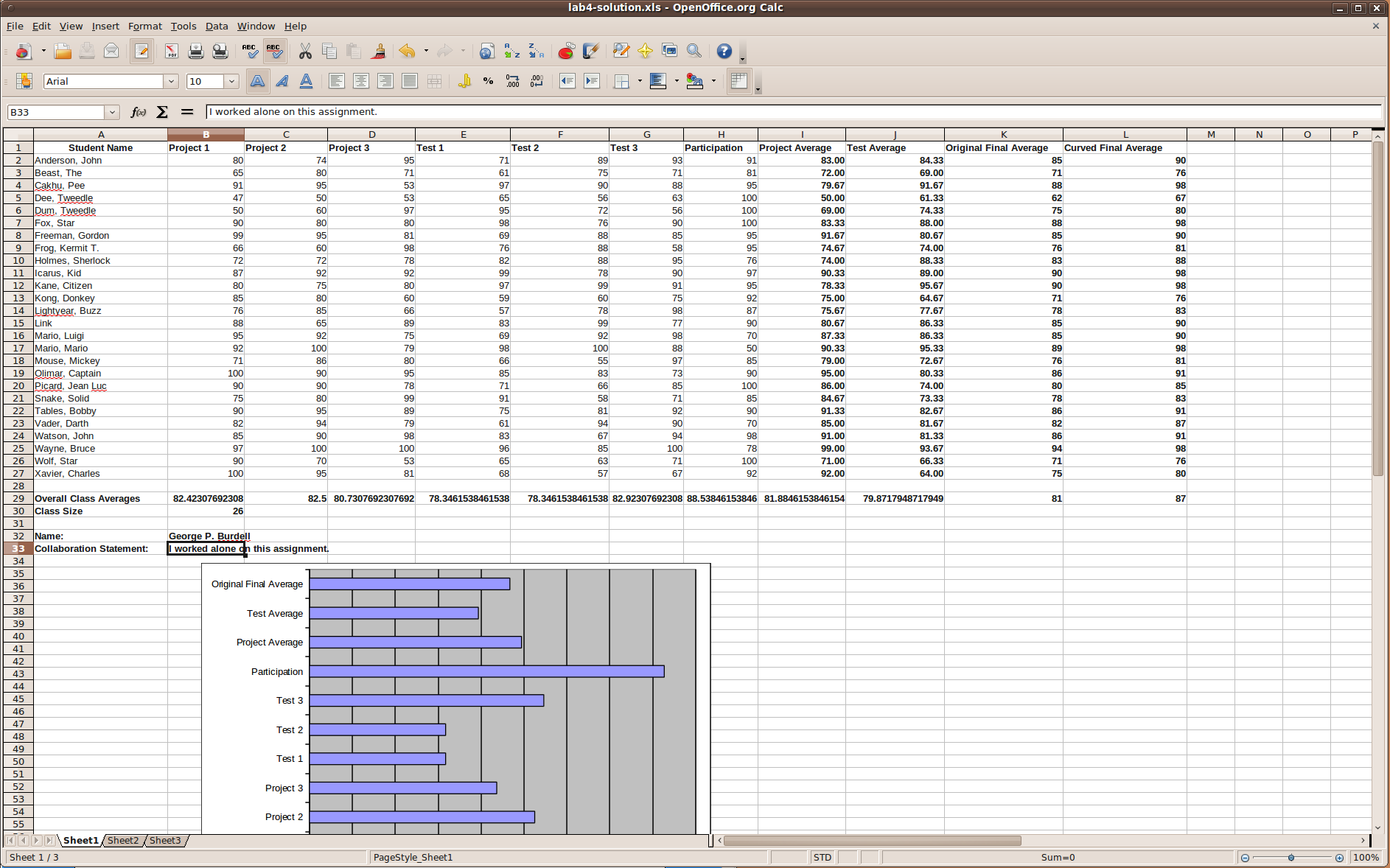Viewport: 1390px width, 868px height.
Task: Toggle bold formatting
Action: coord(257,81)
